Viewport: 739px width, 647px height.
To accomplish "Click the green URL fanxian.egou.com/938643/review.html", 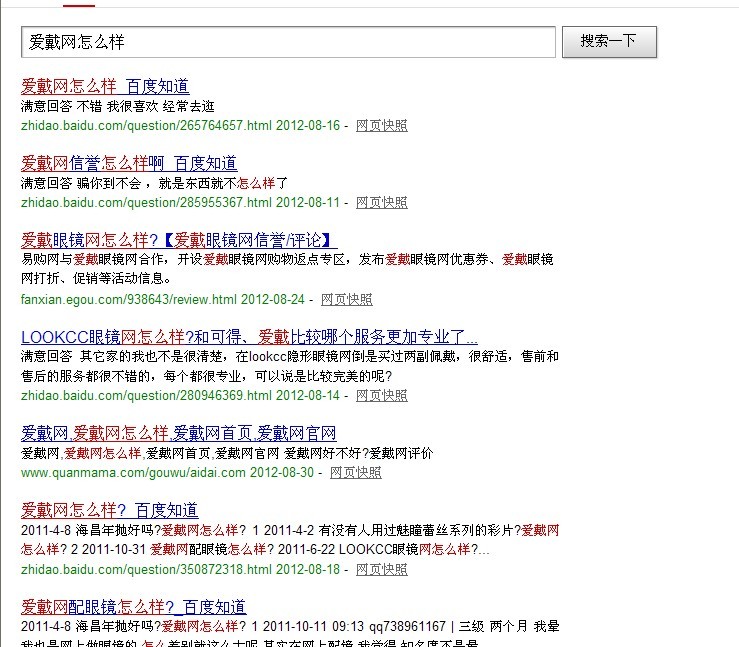I will (x=129, y=299).
